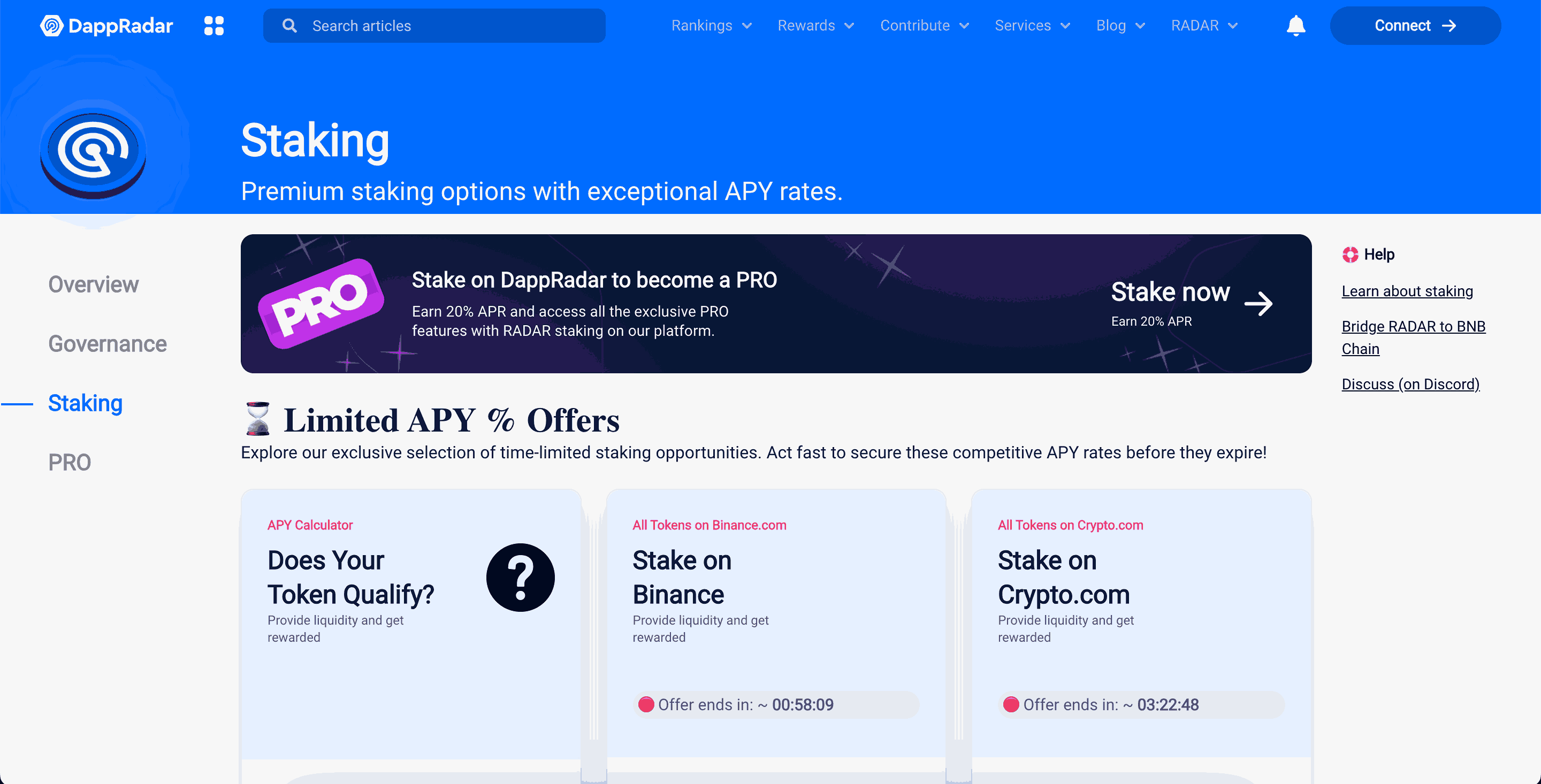This screenshot has width=1541, height=784.
Task: Open the Stake on Crypto.com card
Action: (1141, 624)
